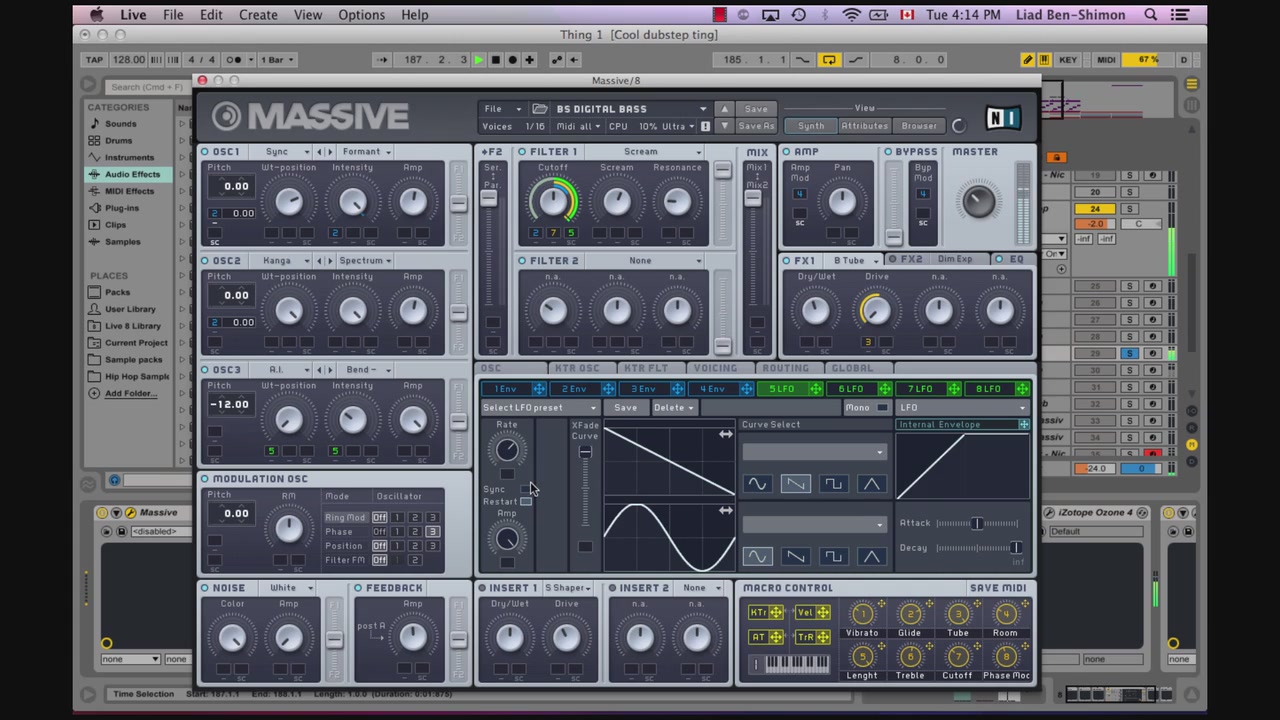Go to previous preset with the up arrow
This screenshot has width=1280, height=720.
click(724, 109)
